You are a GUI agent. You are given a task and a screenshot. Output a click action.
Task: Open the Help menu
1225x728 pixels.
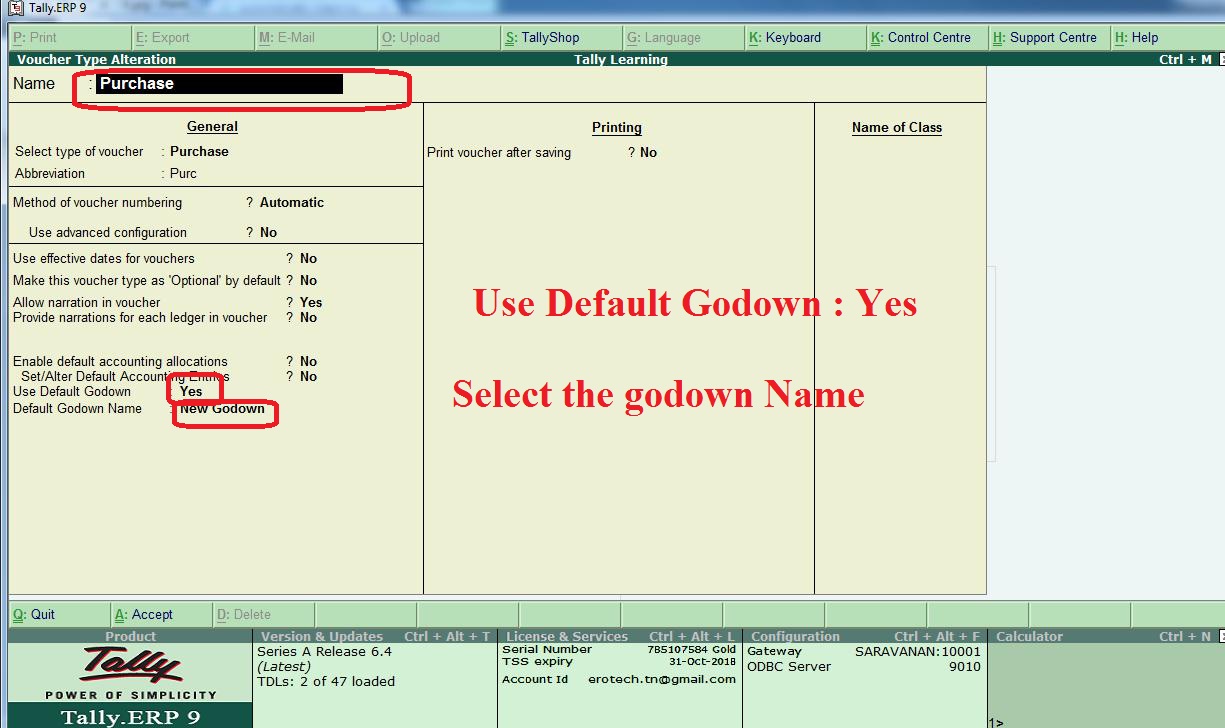click(x=1167, y=37)
